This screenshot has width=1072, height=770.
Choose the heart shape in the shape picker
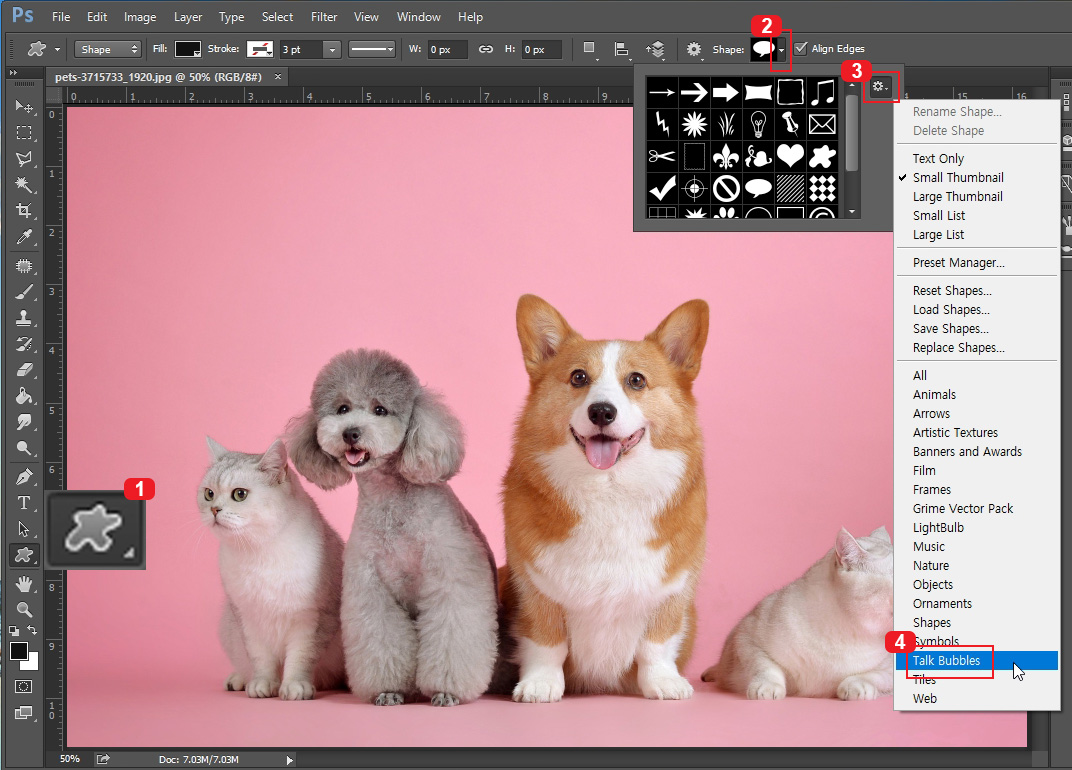(x=790, y=156)
